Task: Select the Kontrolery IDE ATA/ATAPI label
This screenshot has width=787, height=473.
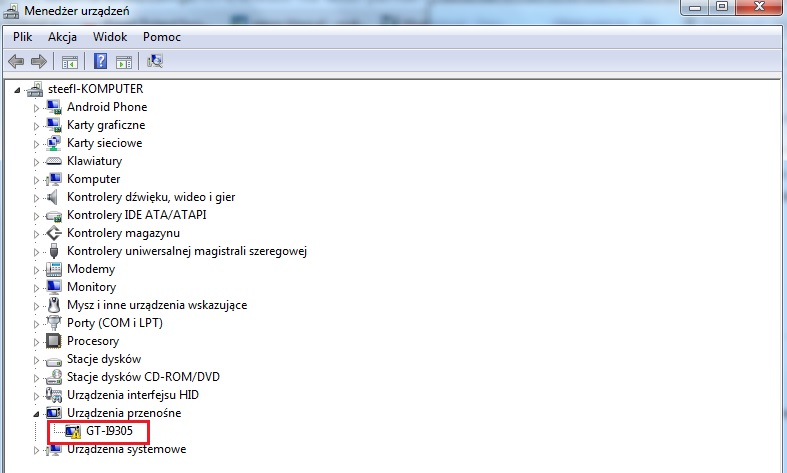Action: [137, 215]
